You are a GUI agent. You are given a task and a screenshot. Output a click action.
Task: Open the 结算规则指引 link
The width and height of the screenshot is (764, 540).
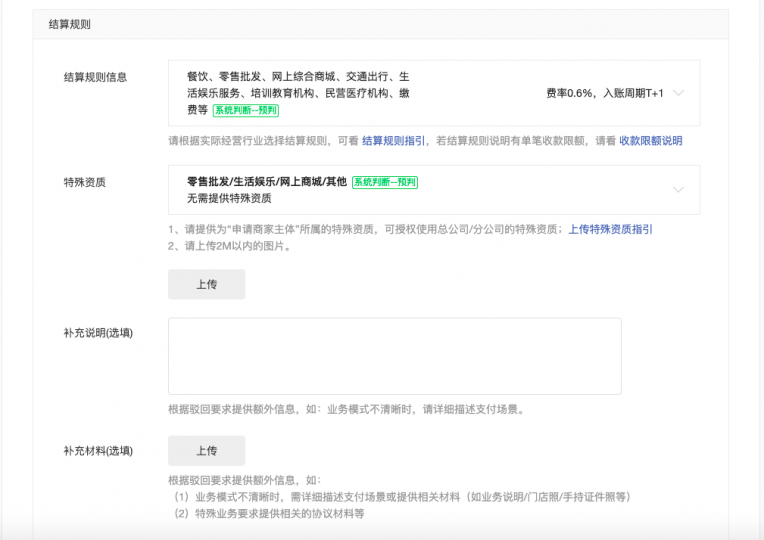(393, 141)
